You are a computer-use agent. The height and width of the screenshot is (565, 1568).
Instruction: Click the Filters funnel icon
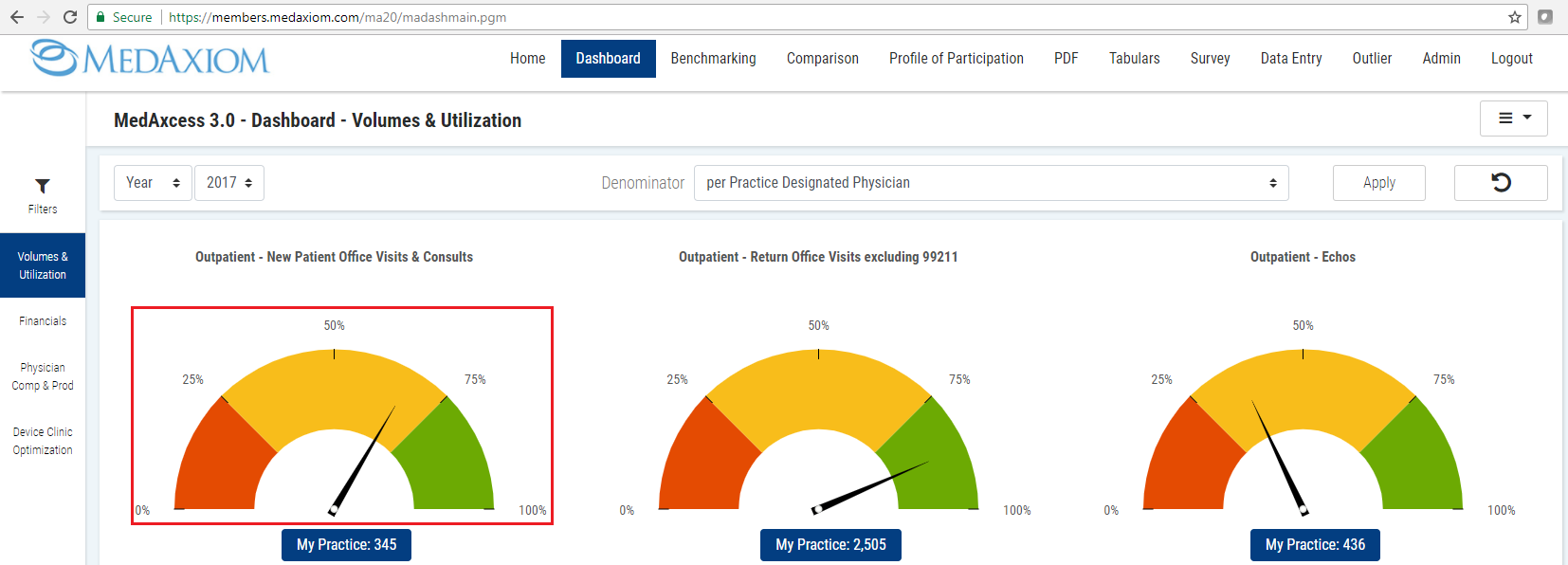coord(43,187)
